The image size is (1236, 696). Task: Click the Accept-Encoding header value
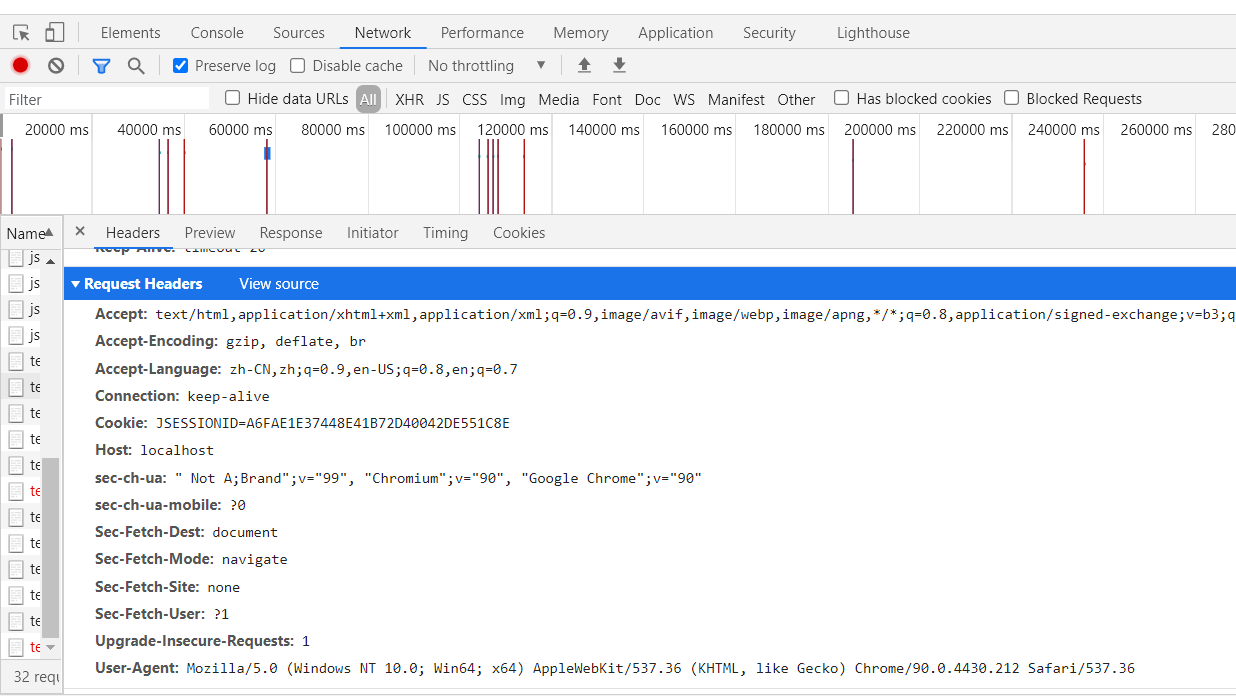(x=296, y=341)
